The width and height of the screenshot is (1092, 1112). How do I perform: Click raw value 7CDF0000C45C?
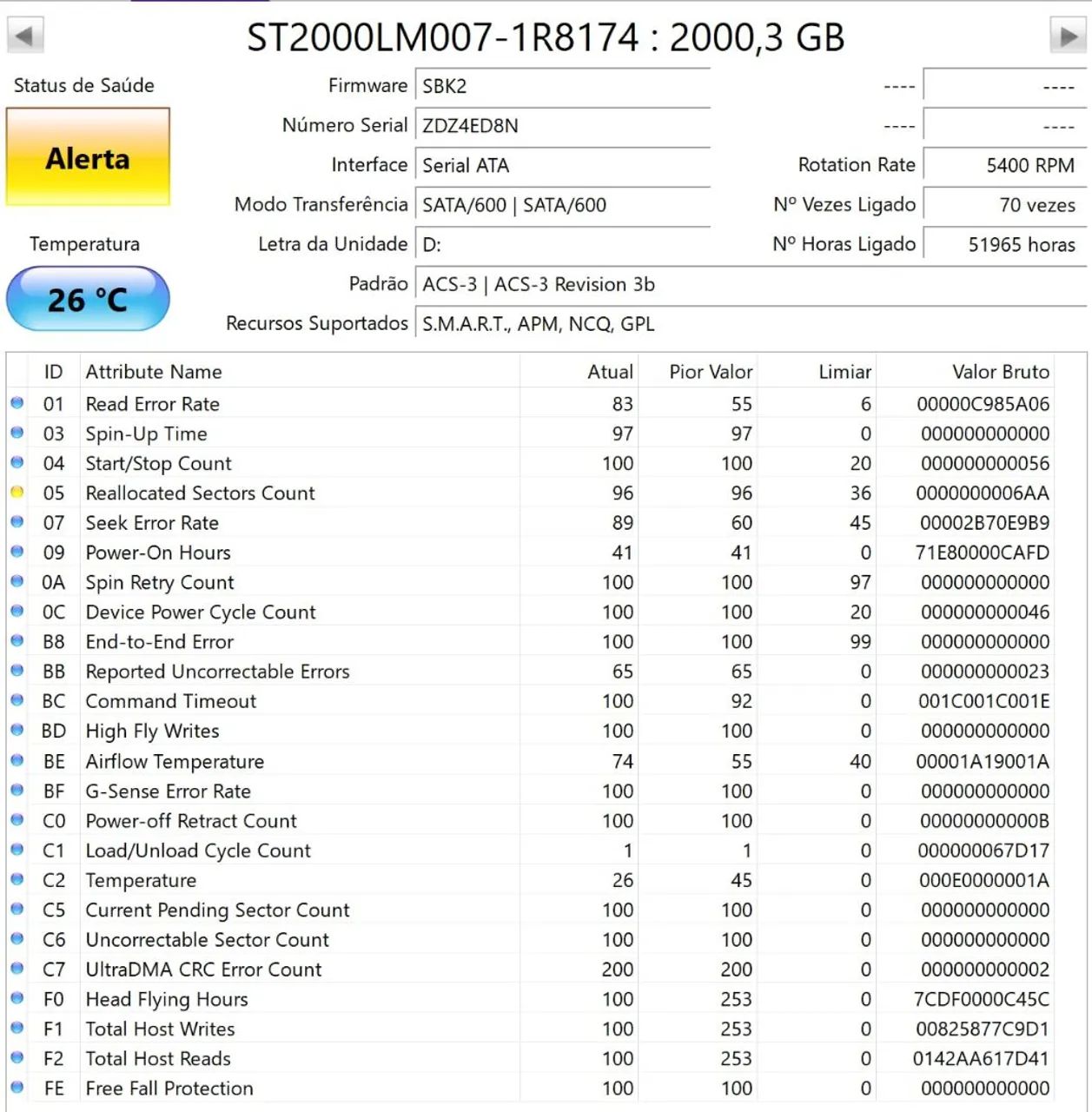click(982, 999)
